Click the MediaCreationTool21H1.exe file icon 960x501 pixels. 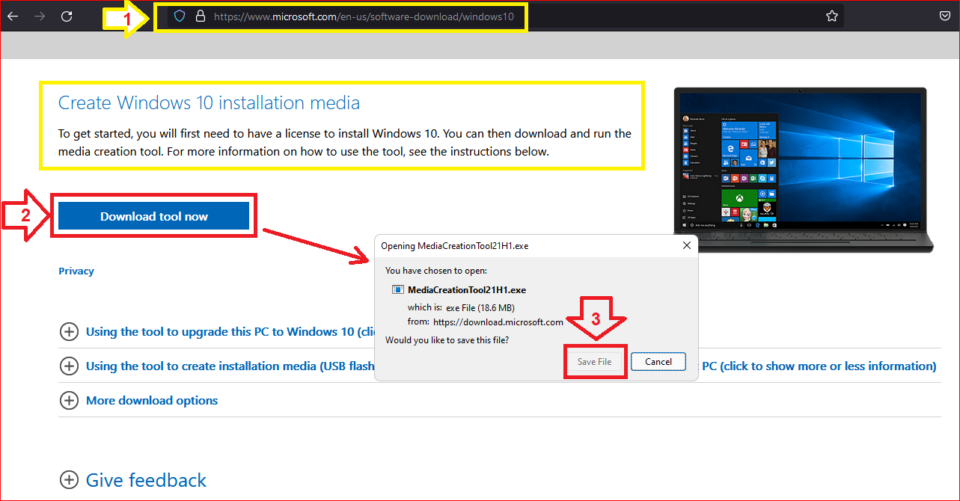click(x=398, y=290)
